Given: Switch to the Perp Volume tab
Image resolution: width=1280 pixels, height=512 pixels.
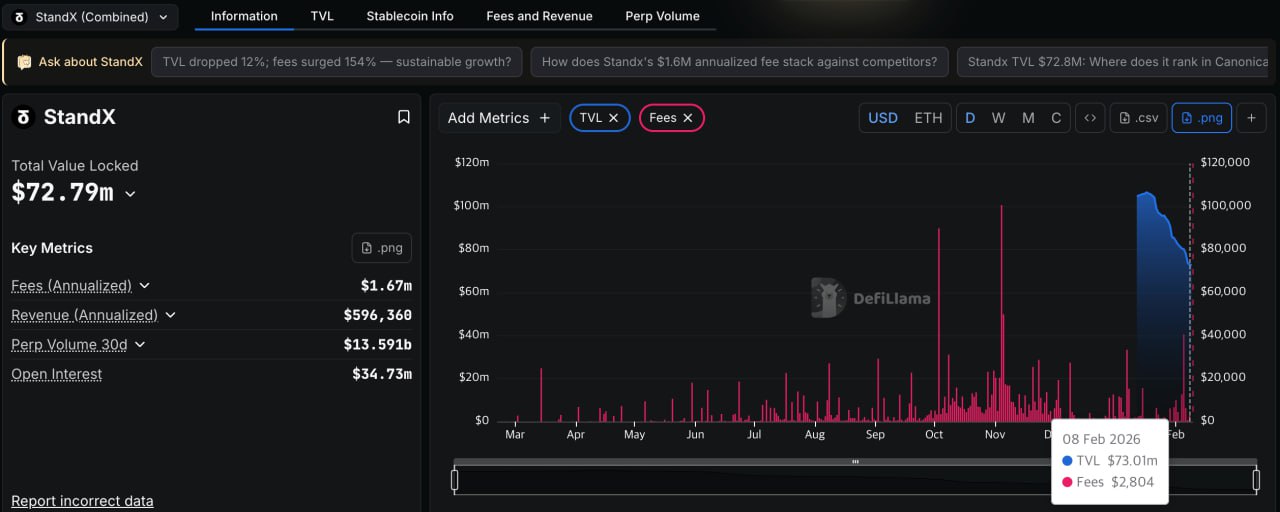Looking at the screenshot, I should pos(662,16).
